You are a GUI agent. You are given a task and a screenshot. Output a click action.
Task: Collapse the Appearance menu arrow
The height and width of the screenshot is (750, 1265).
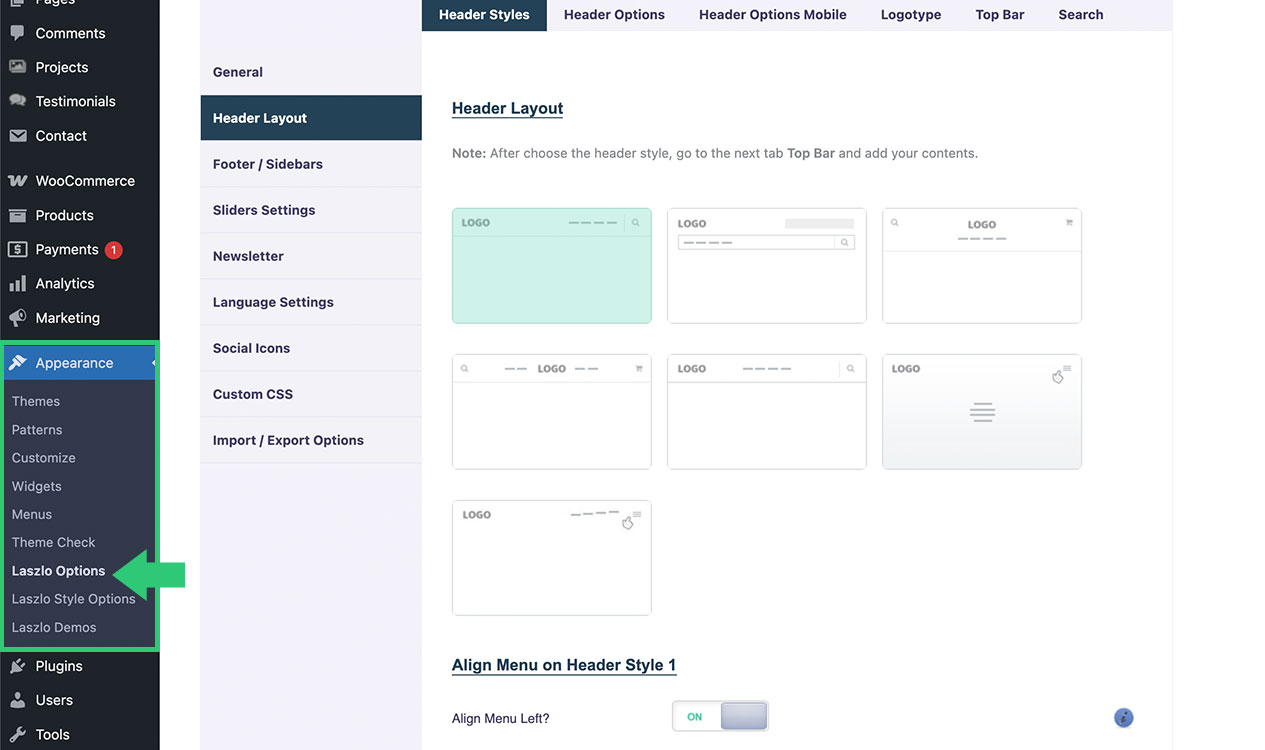pyautogui.click(x=153, y=363)
